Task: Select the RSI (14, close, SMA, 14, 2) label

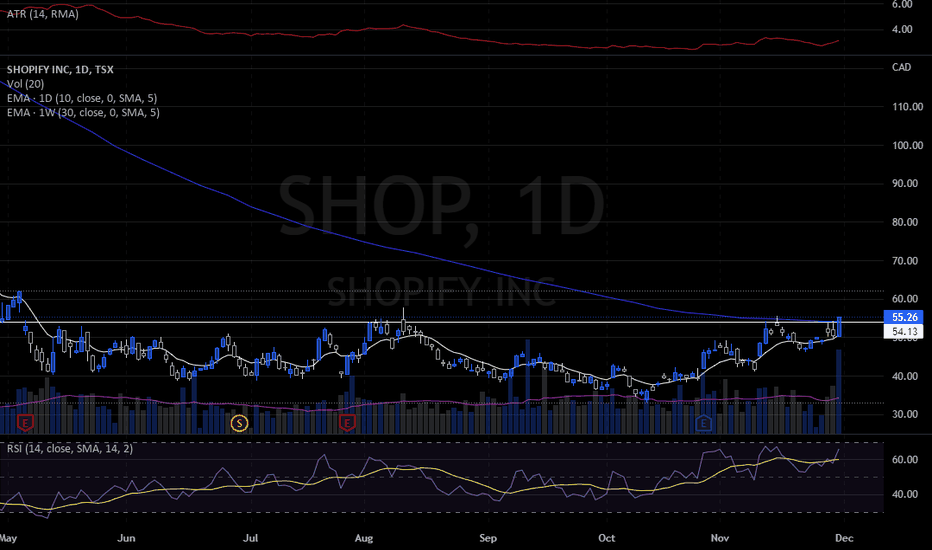Action: [70, 448]
